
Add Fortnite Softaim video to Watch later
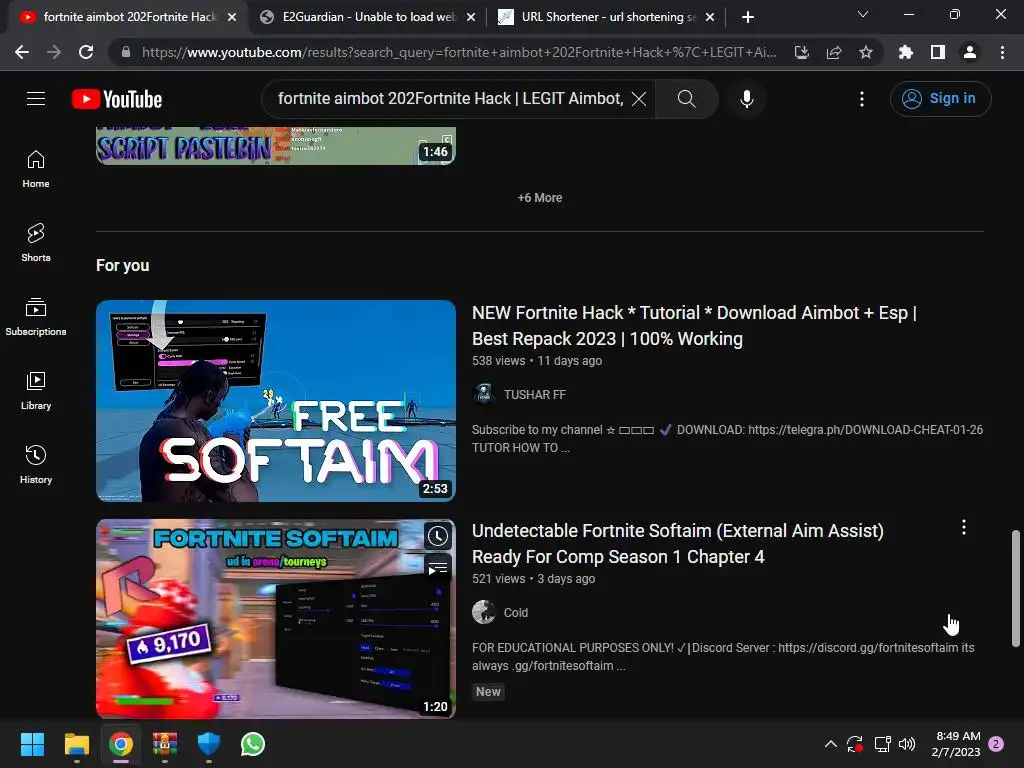point(438,536)
